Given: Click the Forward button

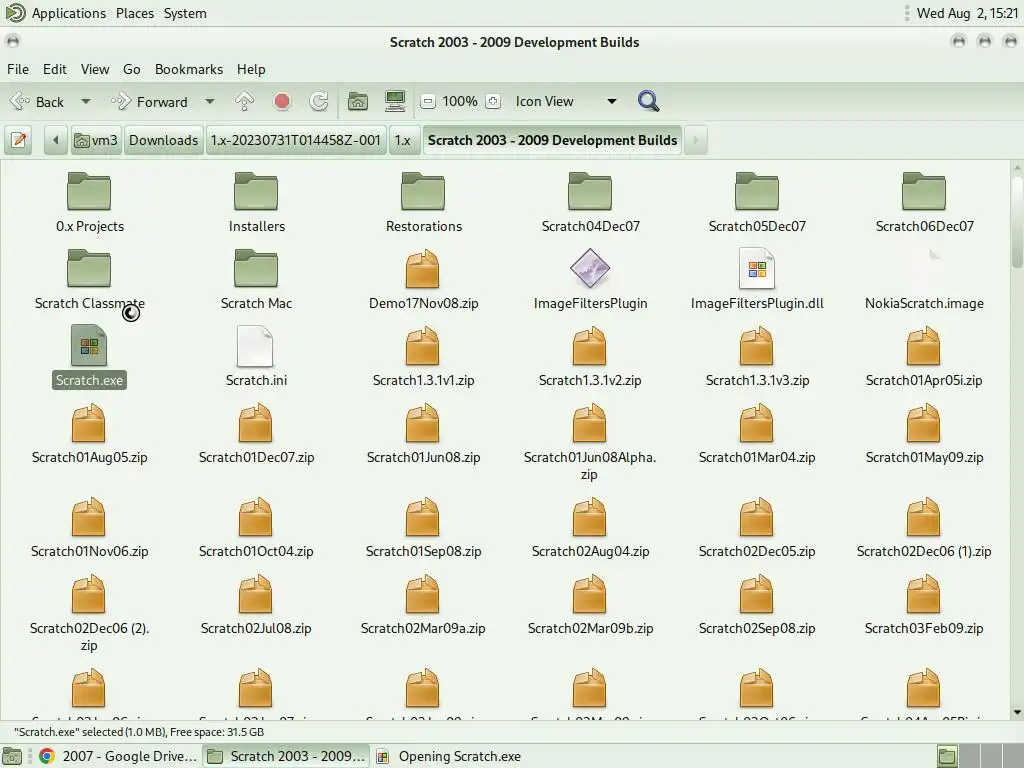Looking at the screenshot, I should pyautogui.click(x=150, y=101).
